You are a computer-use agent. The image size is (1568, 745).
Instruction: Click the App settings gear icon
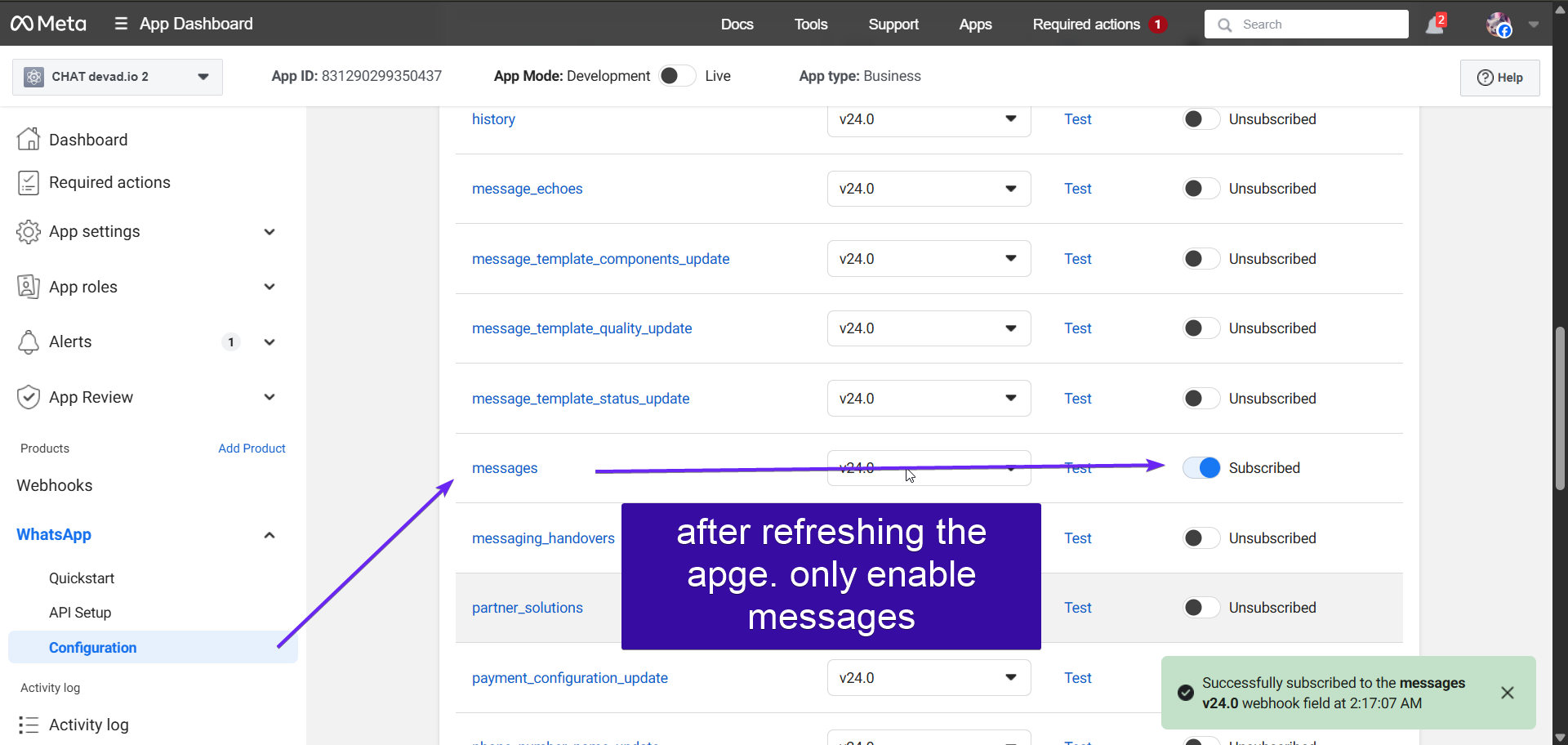(x=29, y=232)
